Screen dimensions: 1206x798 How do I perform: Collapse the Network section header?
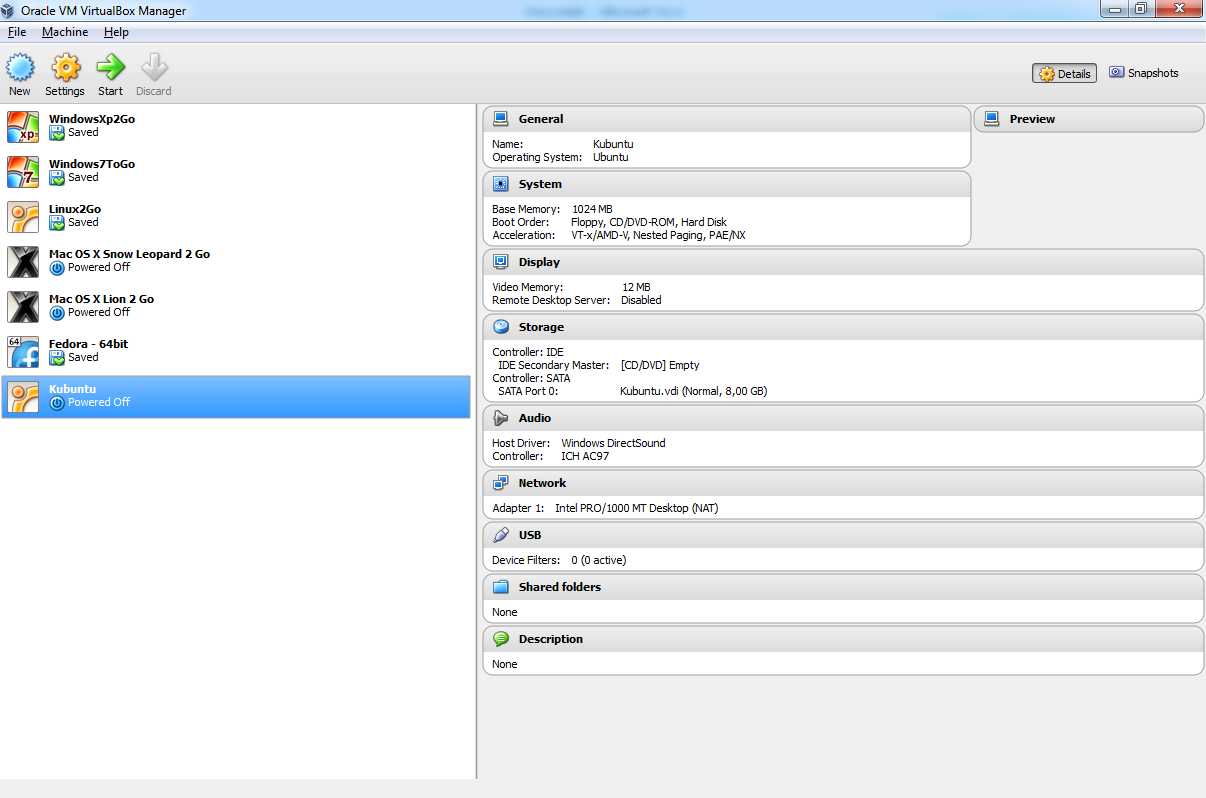[x=542, y=483]
